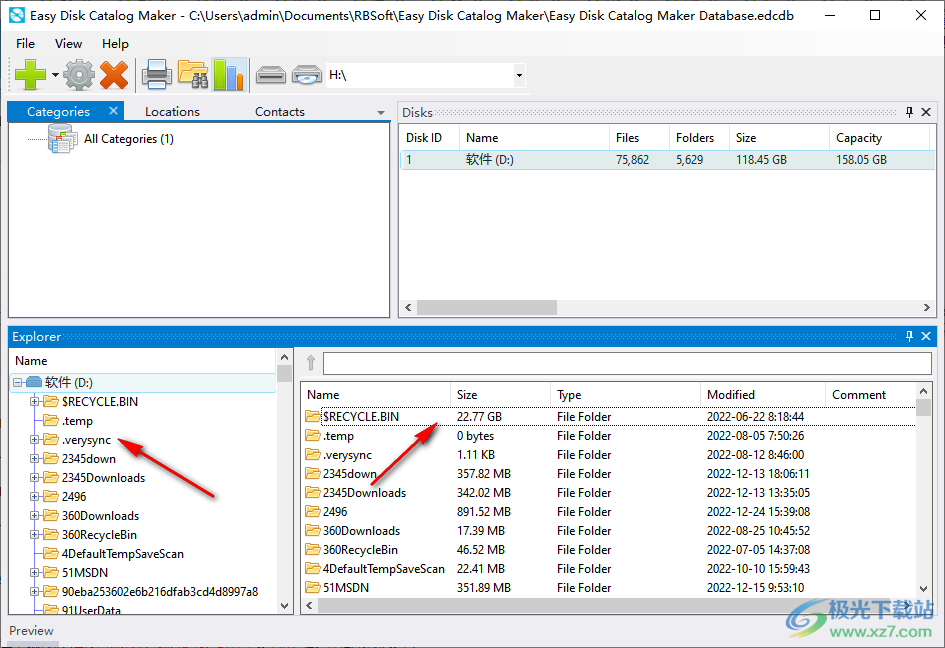Toggle the bar chart Statistics icon
The image size is (945, 648).
(x=229, y=75)
